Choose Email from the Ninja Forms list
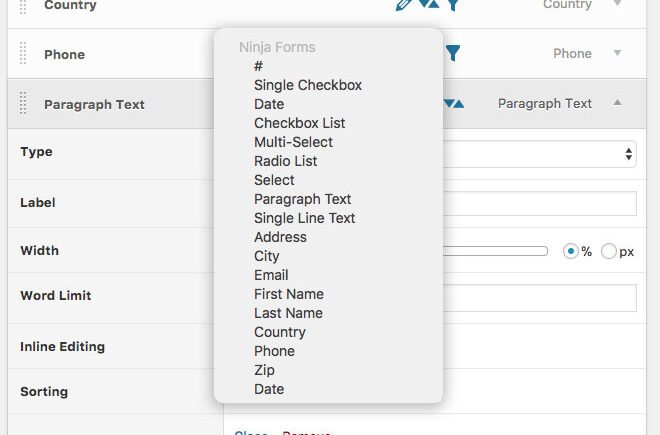660x435 pixels. pos(271,275)
